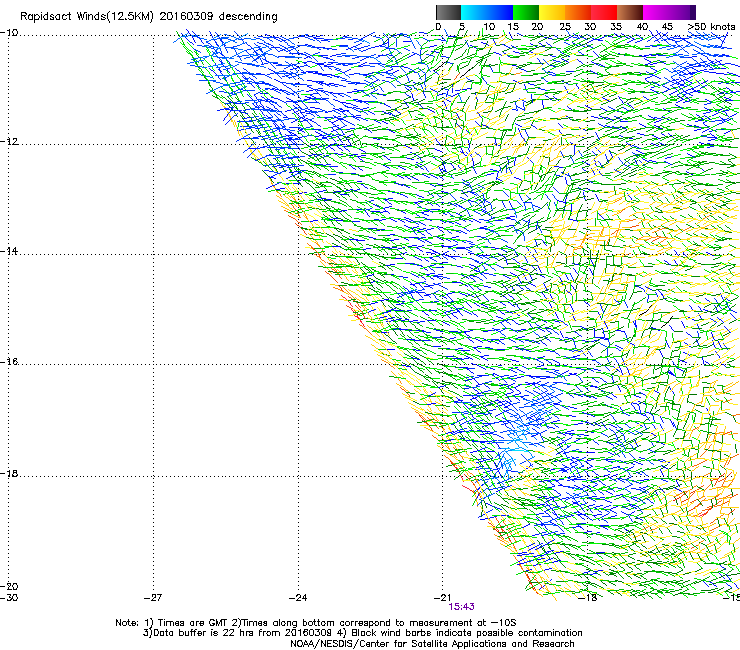
Task: Click the legend label 25
Action: tap(565, 27)
